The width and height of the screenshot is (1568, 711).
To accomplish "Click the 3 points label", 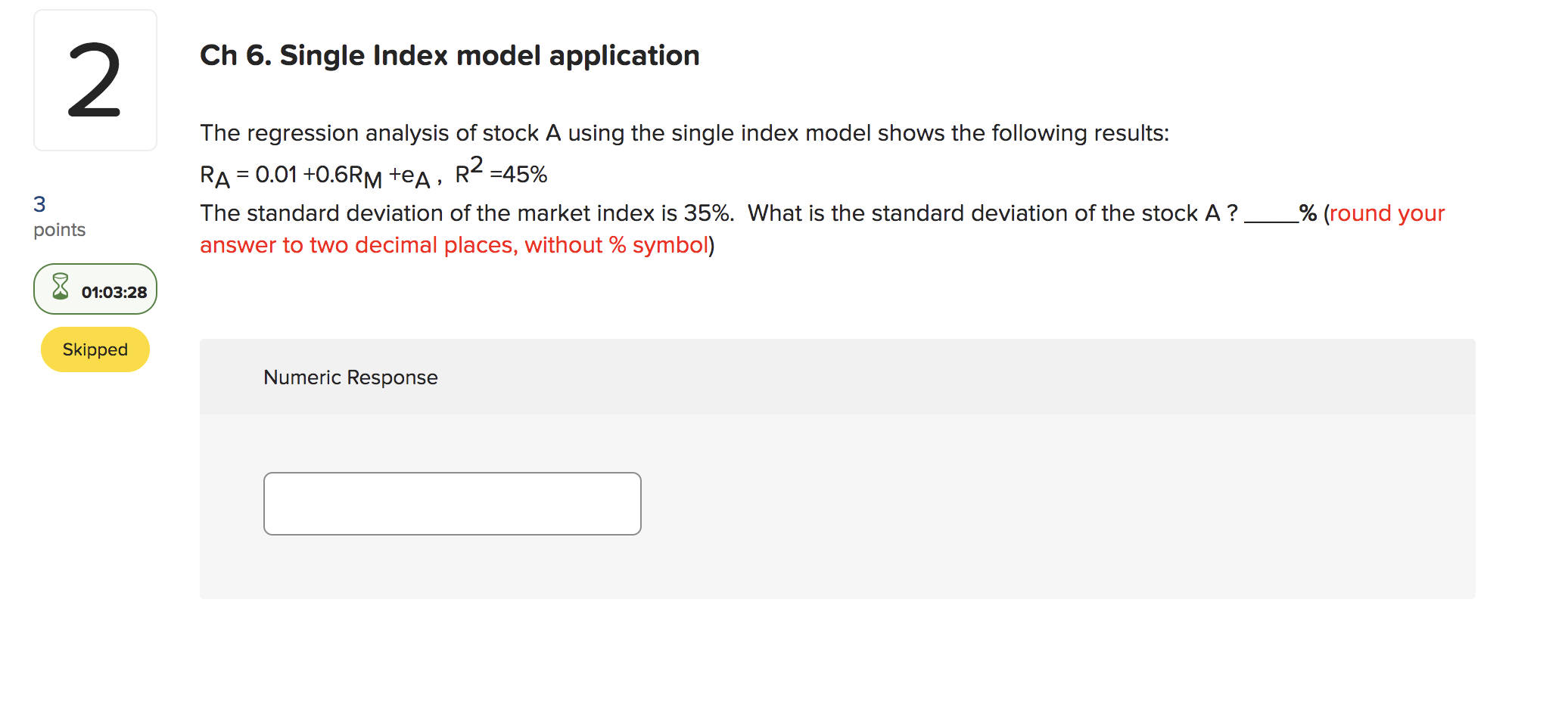I will coord(59,216).
